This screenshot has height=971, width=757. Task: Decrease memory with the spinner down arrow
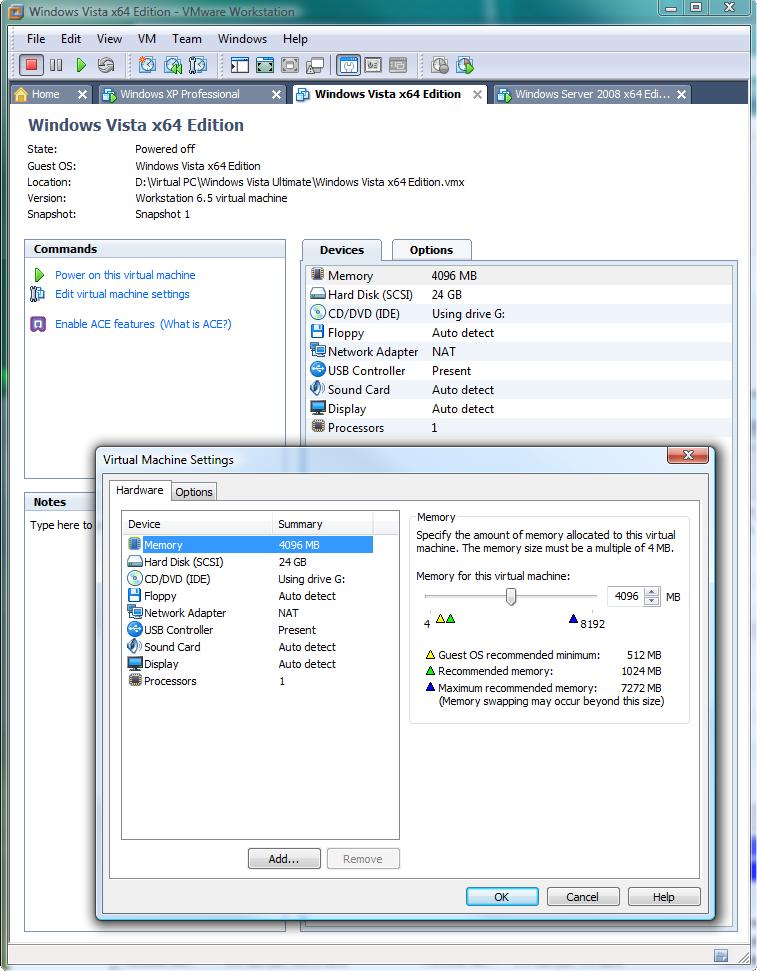coord(652,601)
